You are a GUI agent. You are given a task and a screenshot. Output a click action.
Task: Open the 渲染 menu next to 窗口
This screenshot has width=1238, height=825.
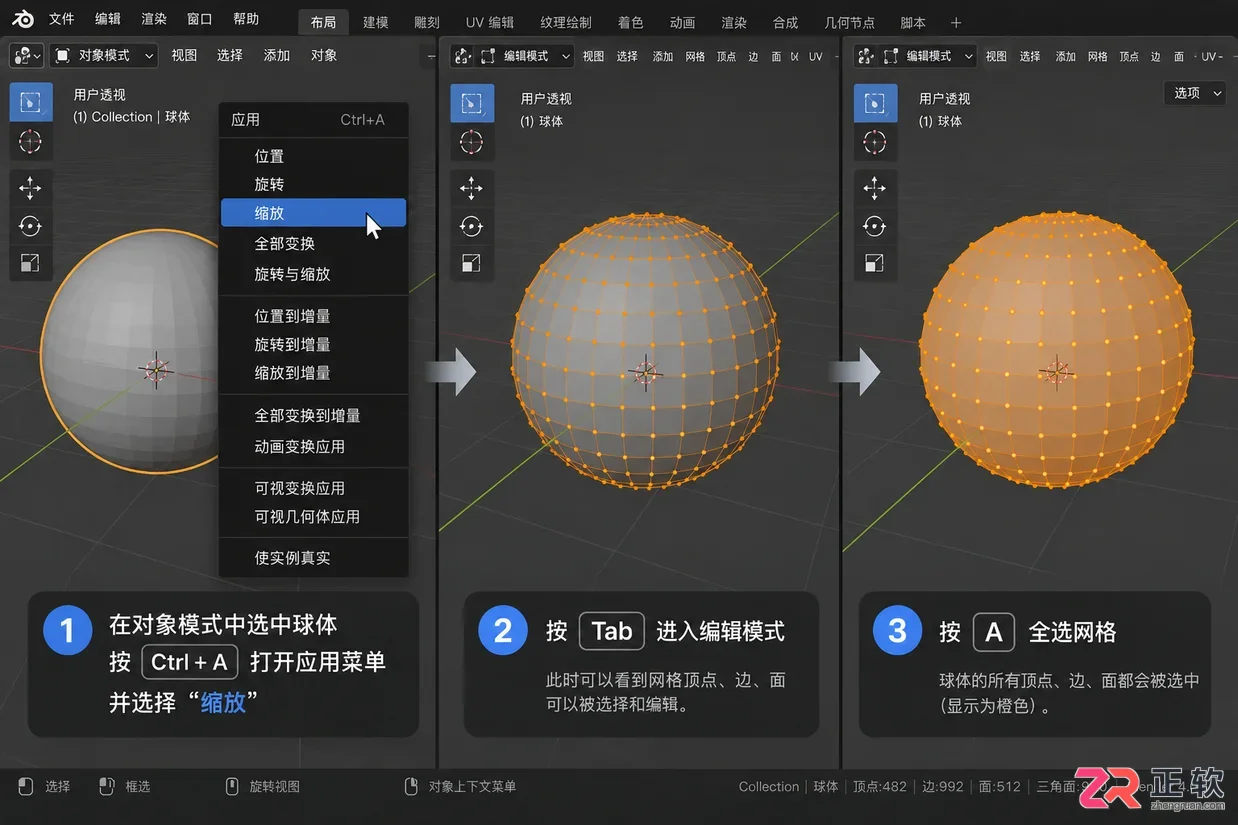tap(154, 19)
